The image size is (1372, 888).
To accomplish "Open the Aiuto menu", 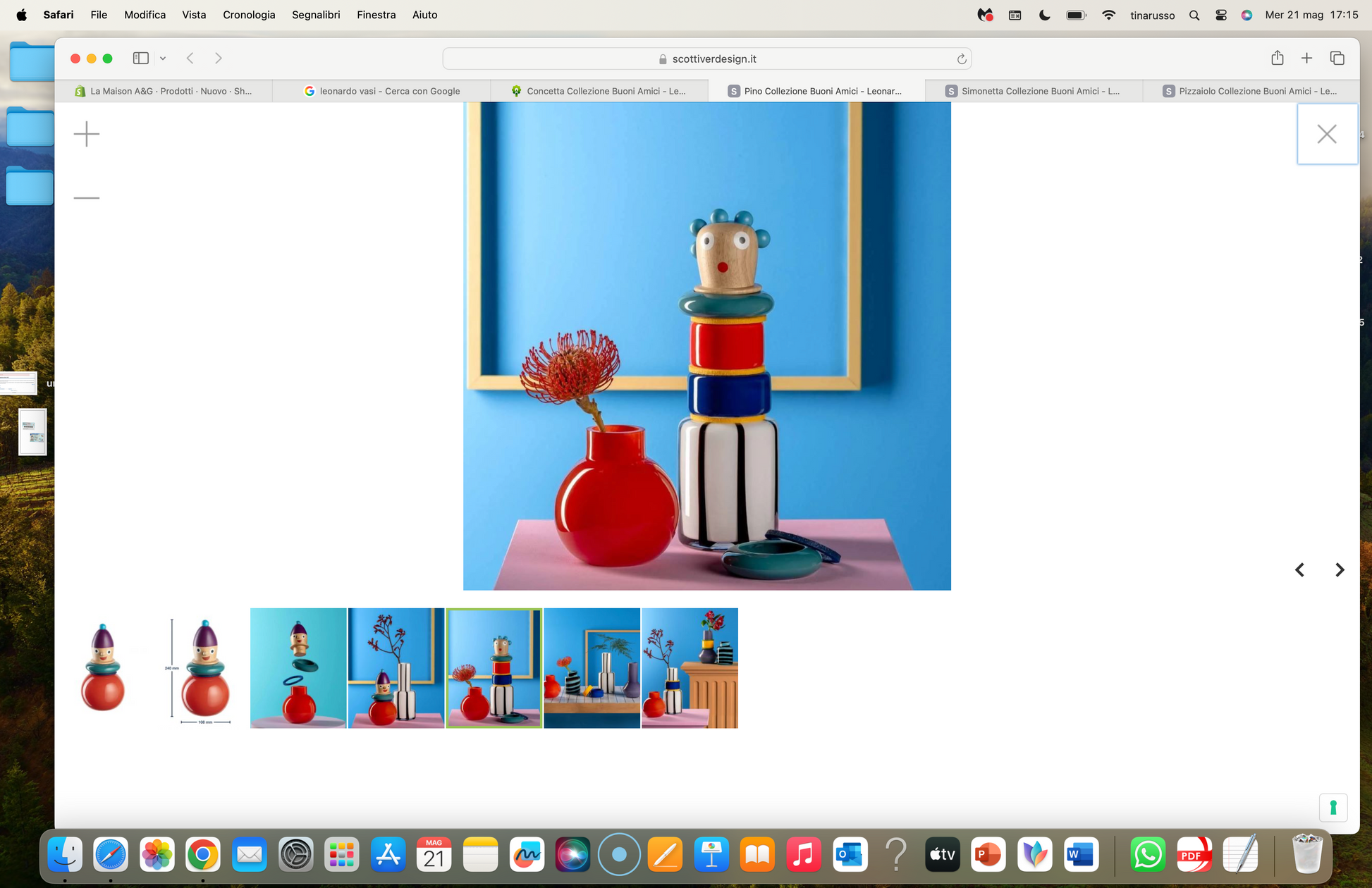I will point(425,15).
